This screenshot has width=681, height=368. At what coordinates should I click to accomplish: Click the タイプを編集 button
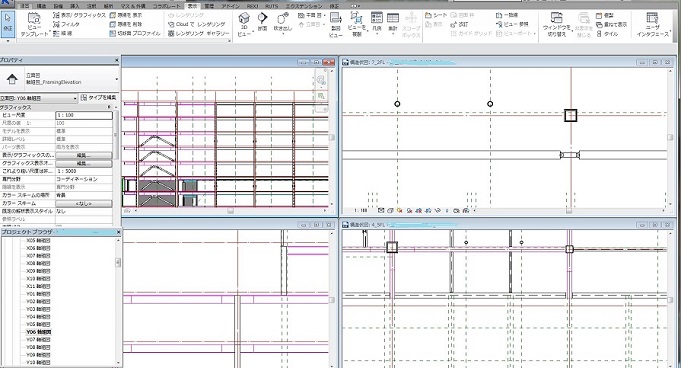click(x=99, y=98)
